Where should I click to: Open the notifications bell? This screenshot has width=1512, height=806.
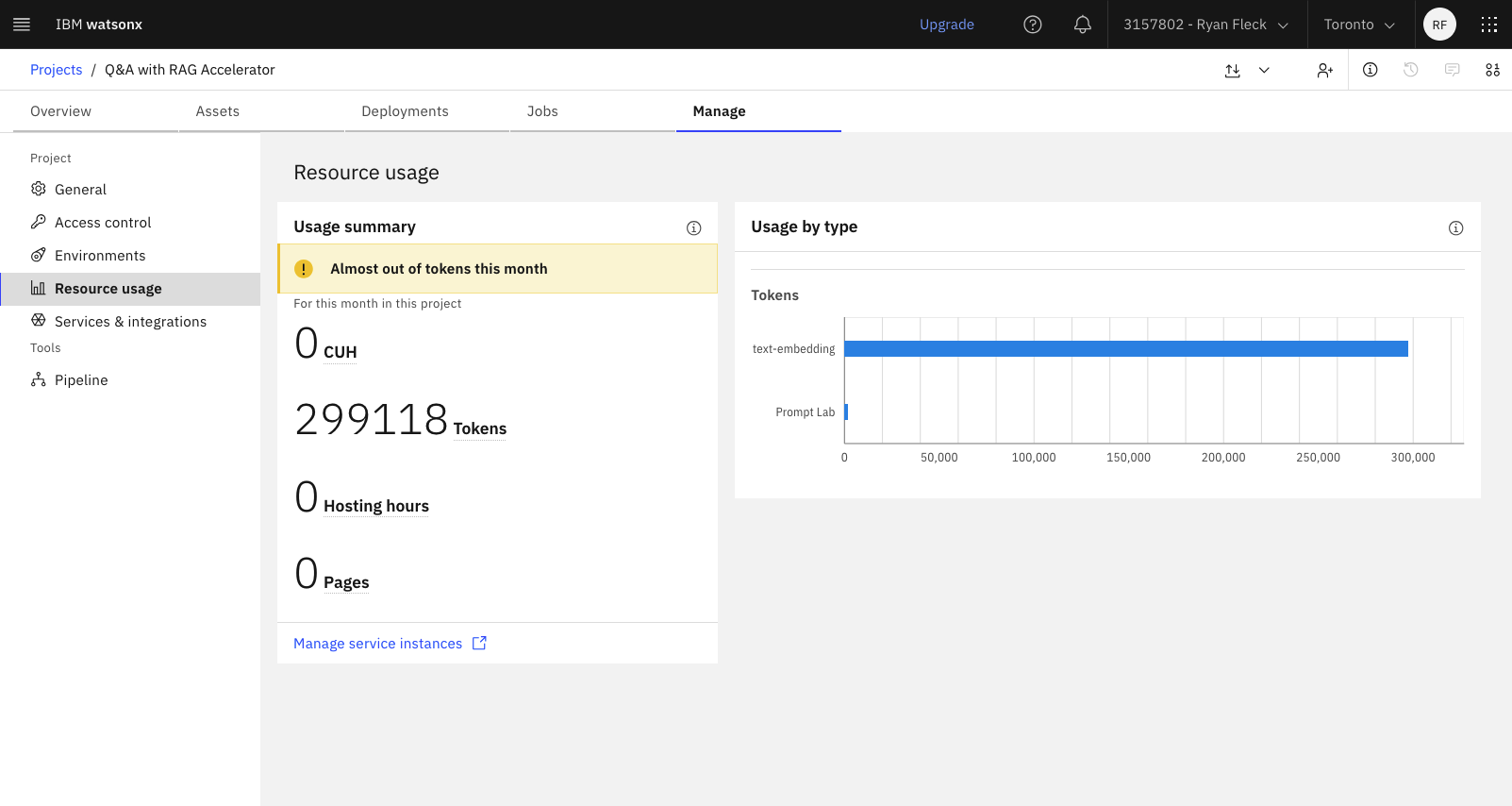tap(1082, 25)
